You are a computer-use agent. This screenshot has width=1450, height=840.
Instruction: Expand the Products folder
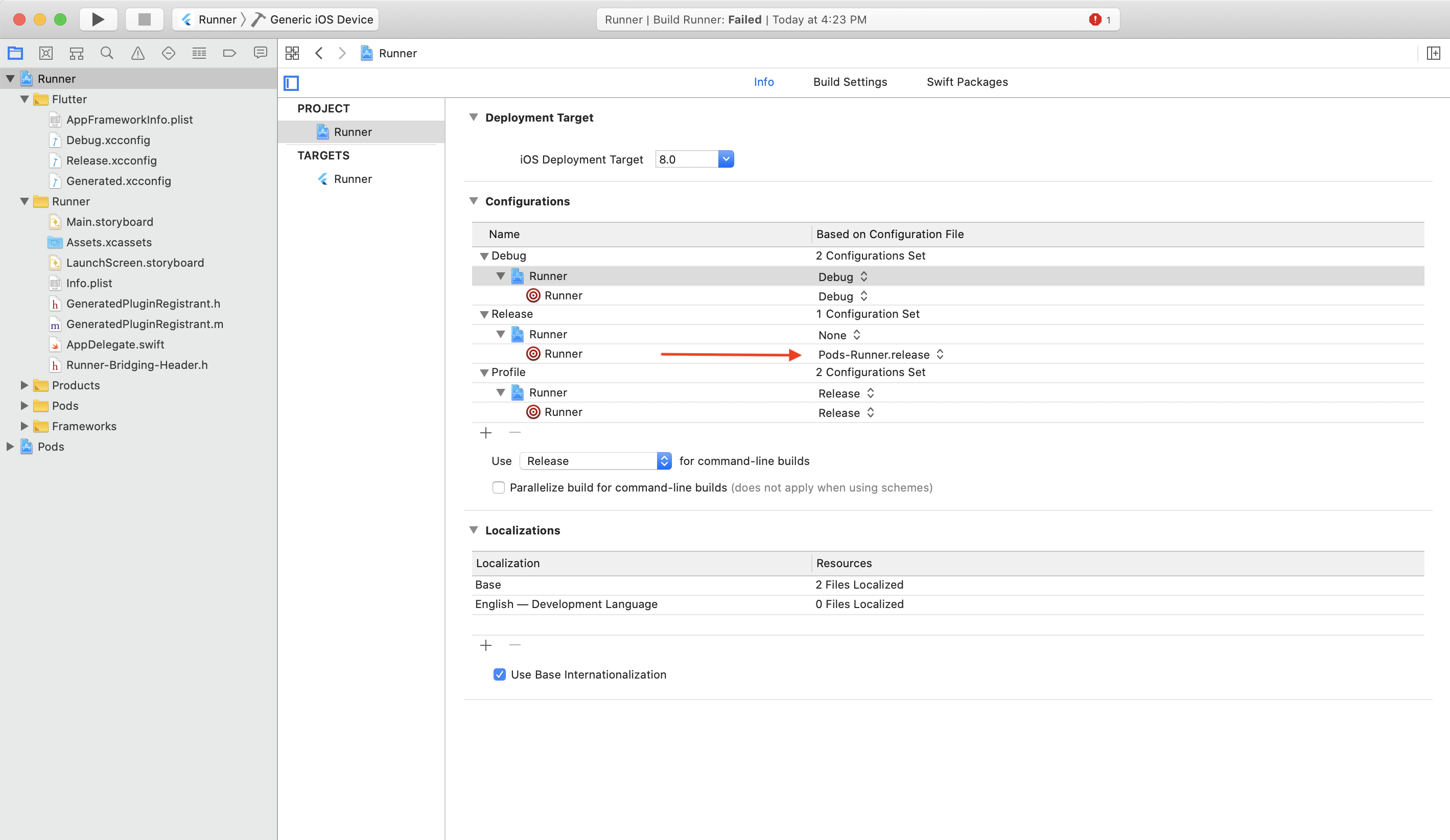pos(24,385)
